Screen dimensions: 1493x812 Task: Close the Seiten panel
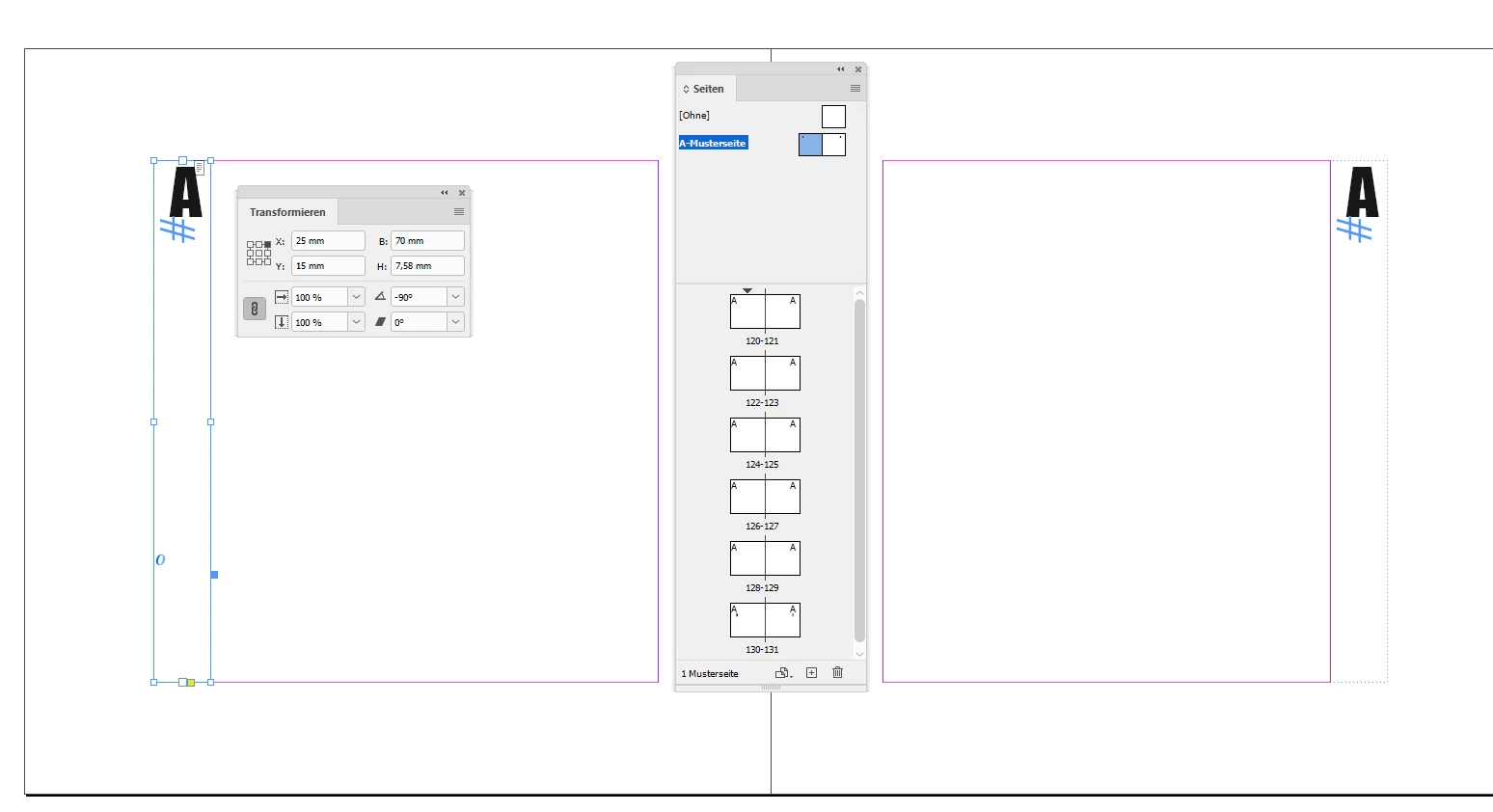(858, 69)
